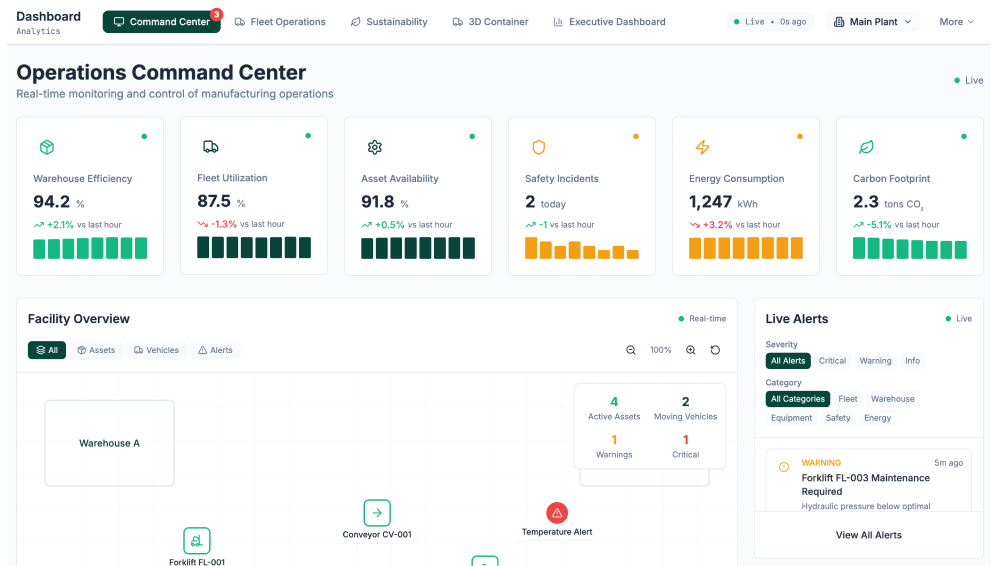1000x566 pixels.
Task: Select the Conveyor CV-001 icon on map
Action: (x=377, y=513)
